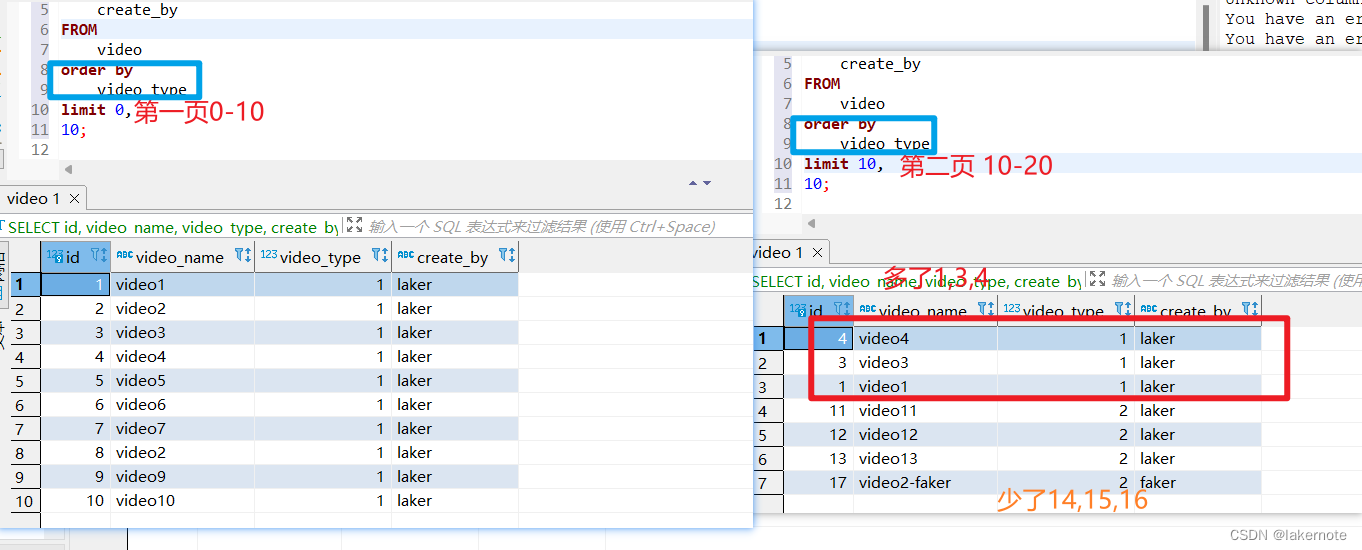
Task: Click the faker create_by cell, right results
Action: point(1197,483)
